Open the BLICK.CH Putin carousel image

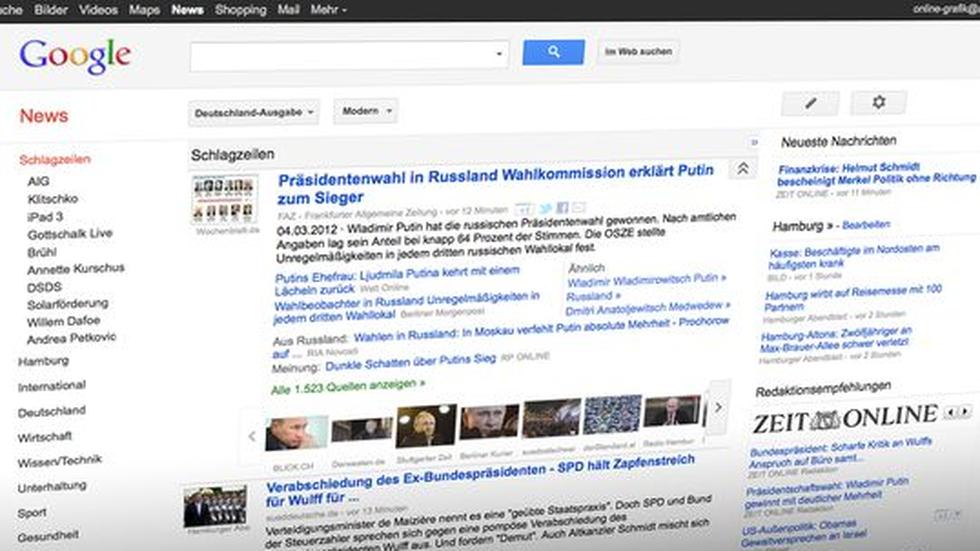296,433
